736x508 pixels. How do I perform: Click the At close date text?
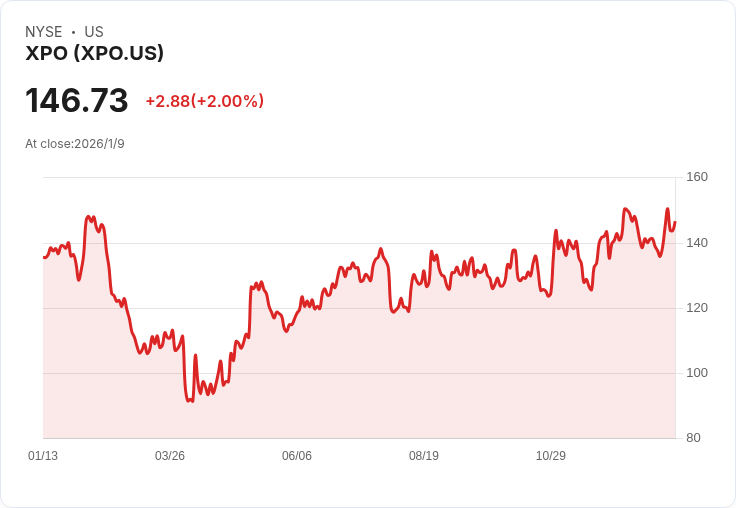click(x=75, y=144)
